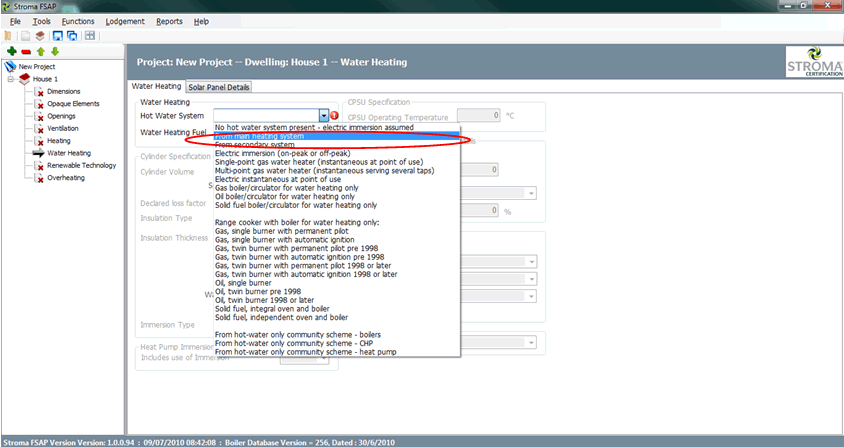Open the Overheating tree item
The height and width of the screenshot is (447, 844).
click(66, 178)
